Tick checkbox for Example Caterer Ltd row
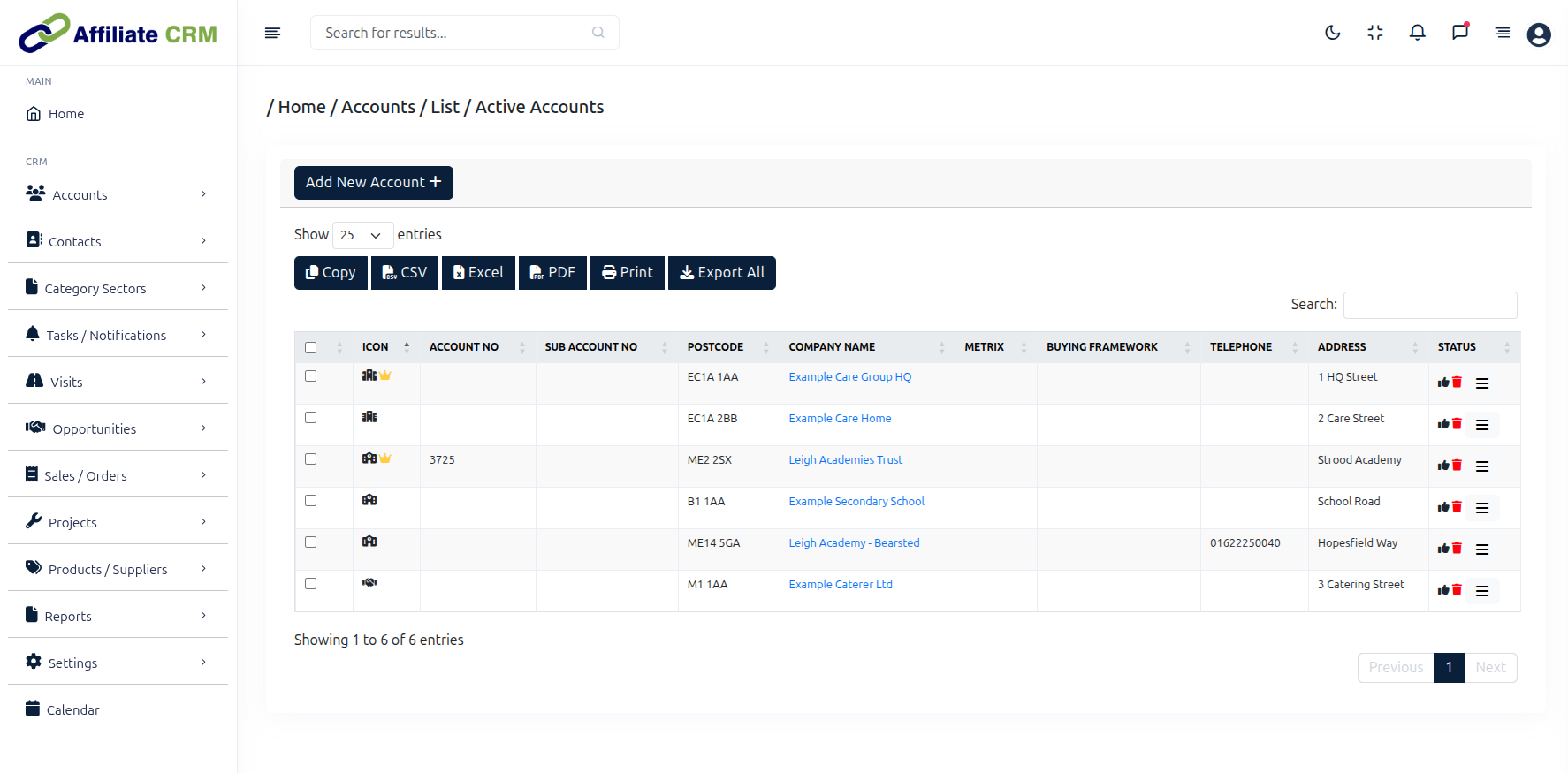The image size is (1568, 773). coord(310,583)
